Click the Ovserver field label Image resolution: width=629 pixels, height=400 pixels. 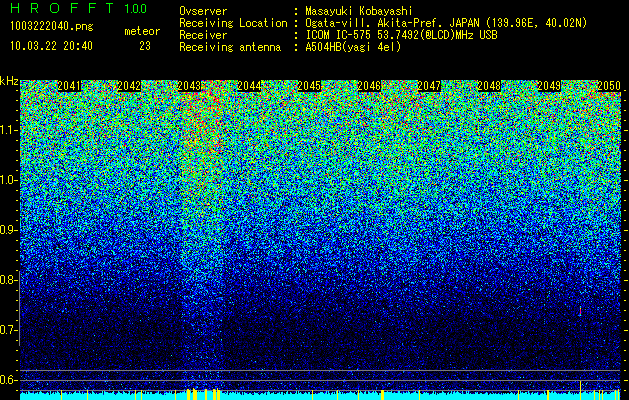pos(203,11)
